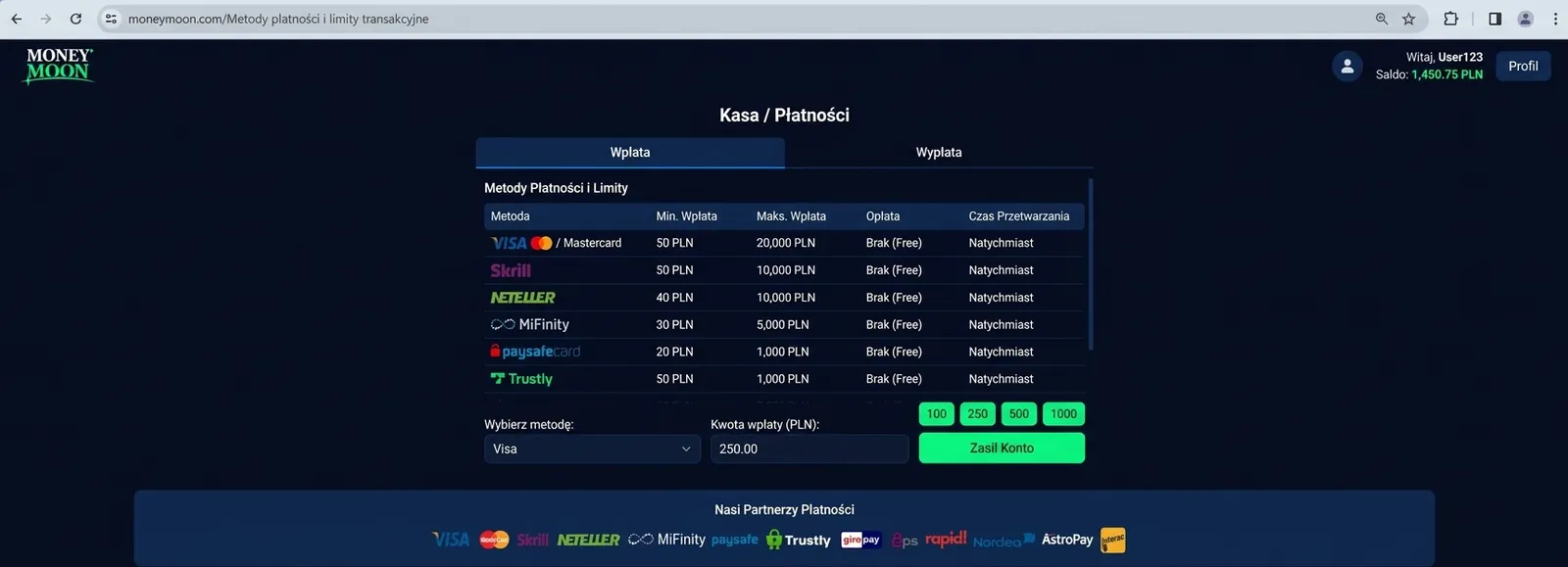Open the Profil button
This screenshot has width=1568, height=567.
[1523, 67]
